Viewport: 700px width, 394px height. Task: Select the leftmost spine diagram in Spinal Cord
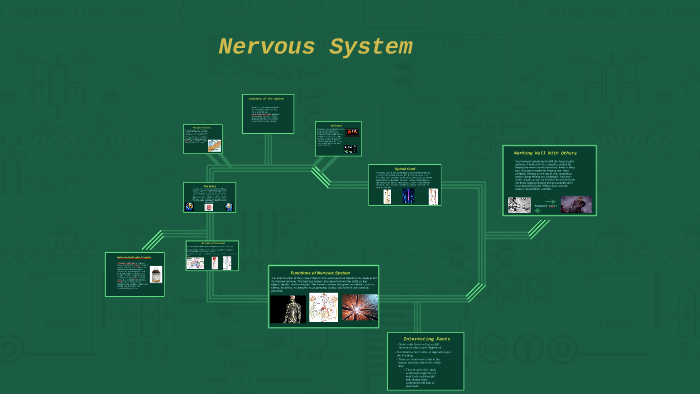tap(387, 197)
